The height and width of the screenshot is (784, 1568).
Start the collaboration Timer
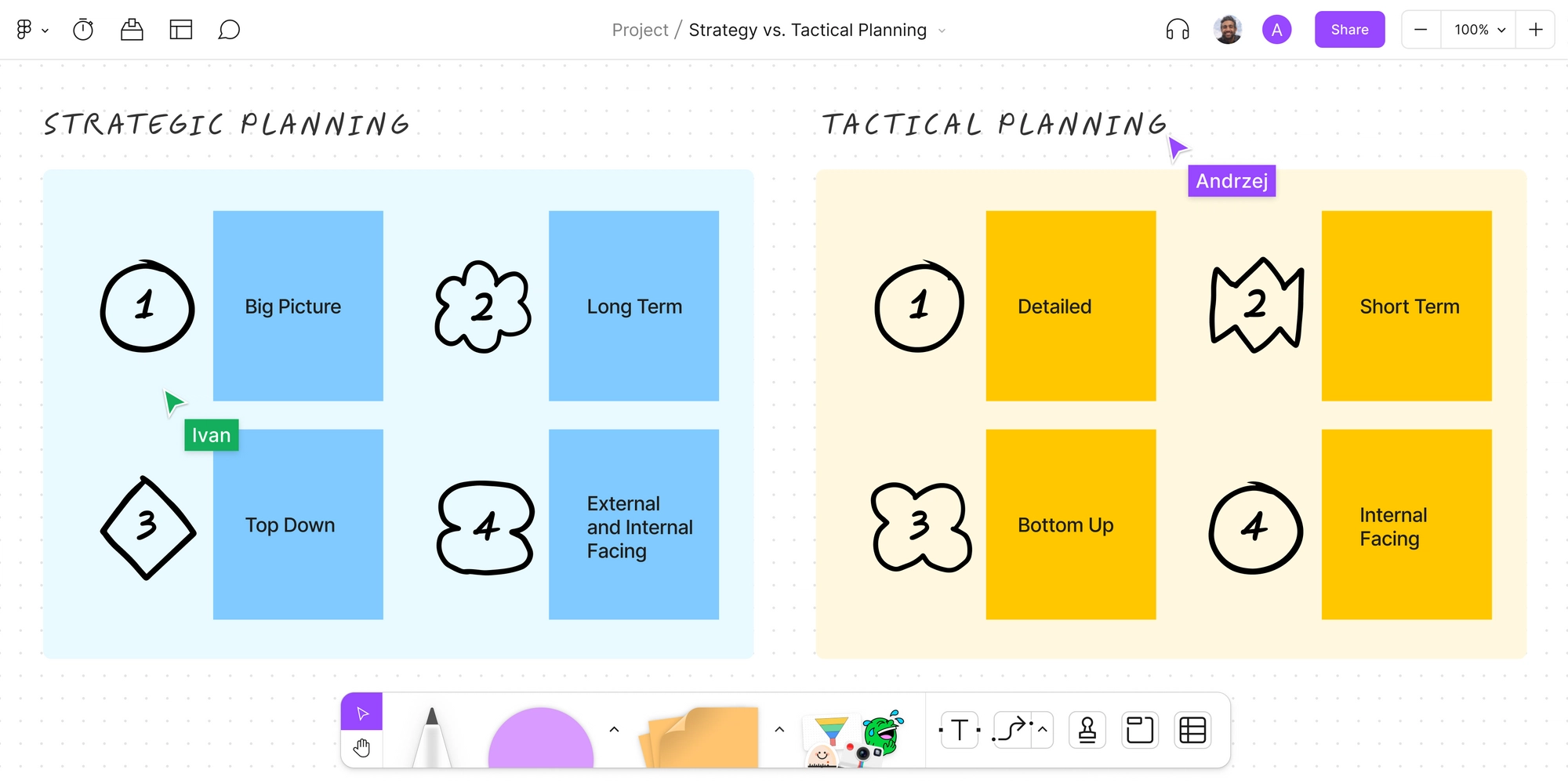pyautogui.click(x=83, y=29)
